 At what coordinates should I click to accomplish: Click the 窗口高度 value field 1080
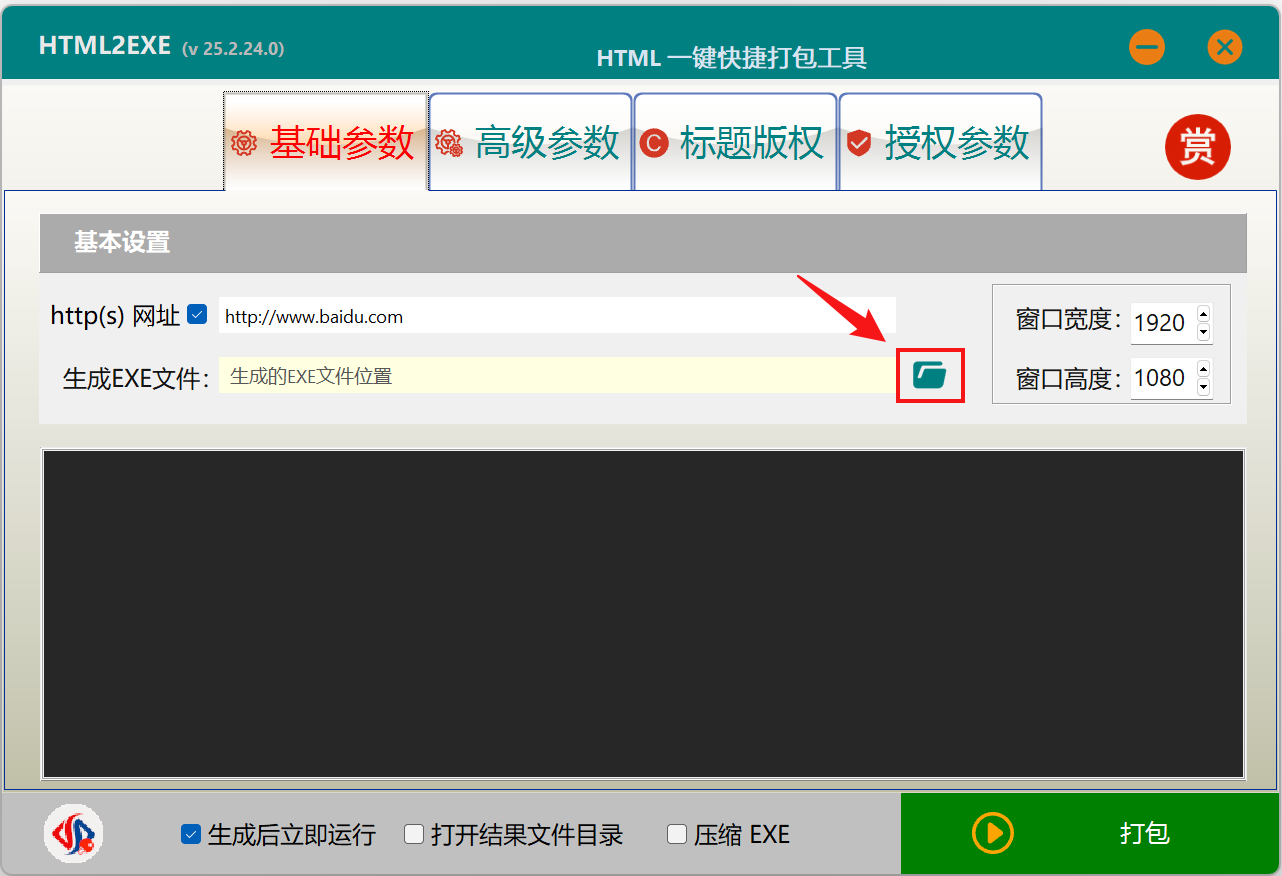point(1162,378)
